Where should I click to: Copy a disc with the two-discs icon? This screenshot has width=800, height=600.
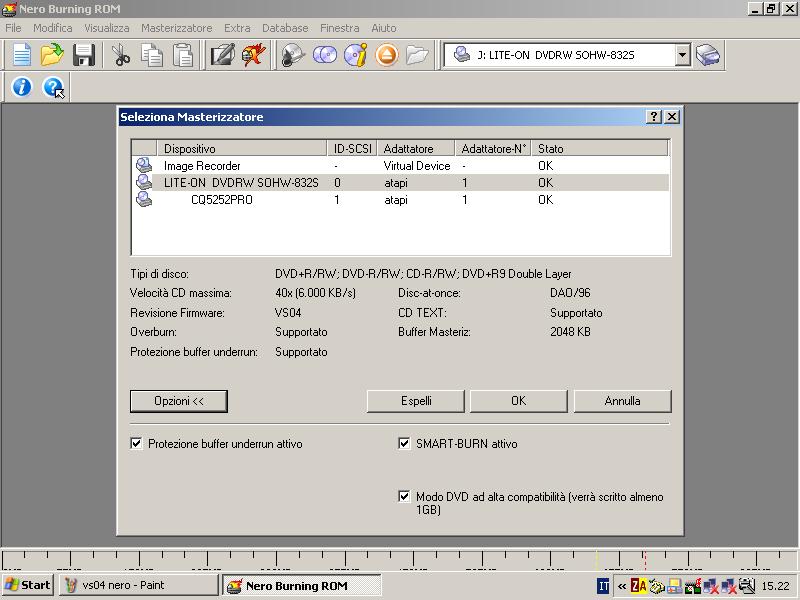[x=324, y=55]
